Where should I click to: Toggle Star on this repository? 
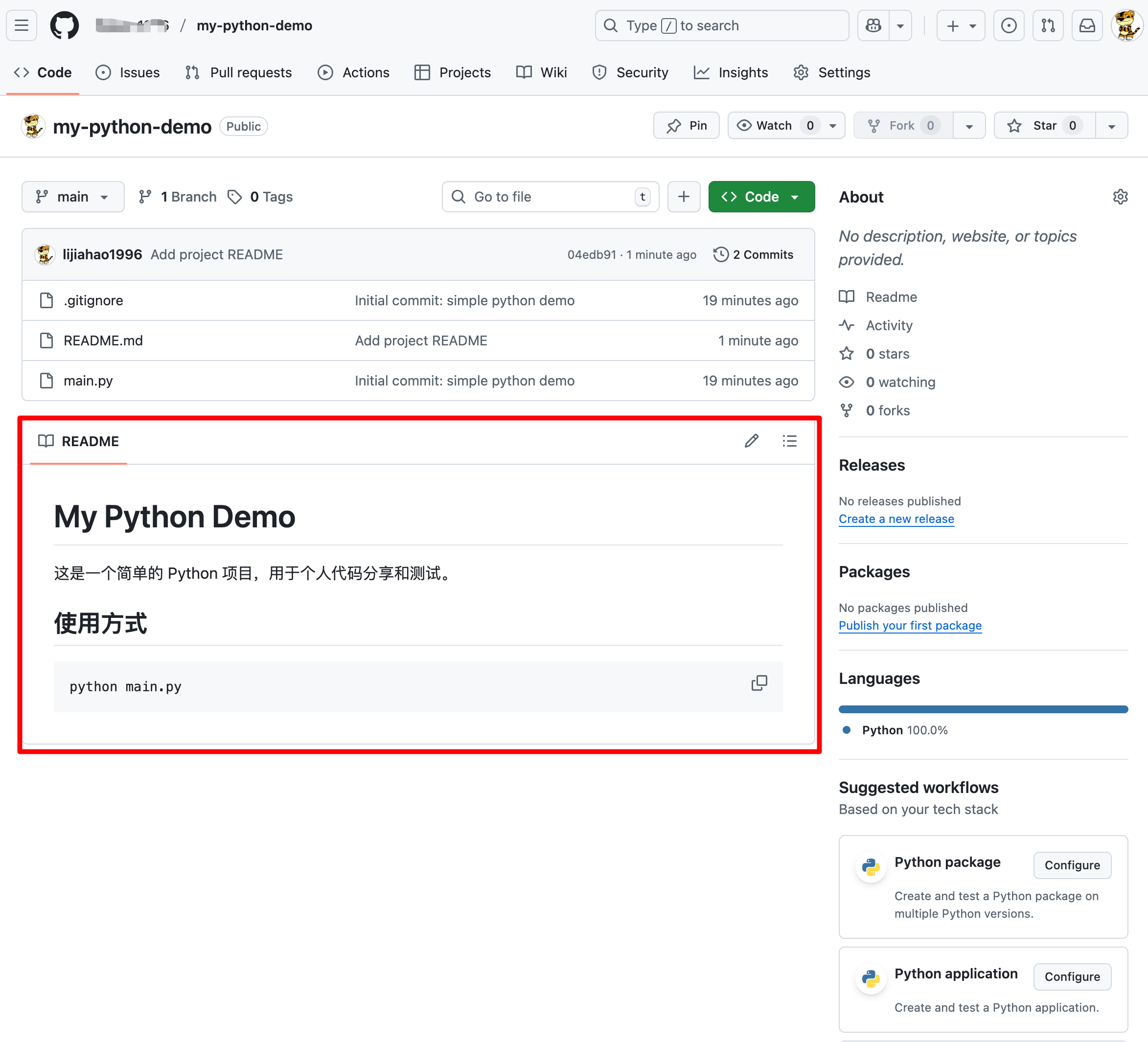[1044, 126]
